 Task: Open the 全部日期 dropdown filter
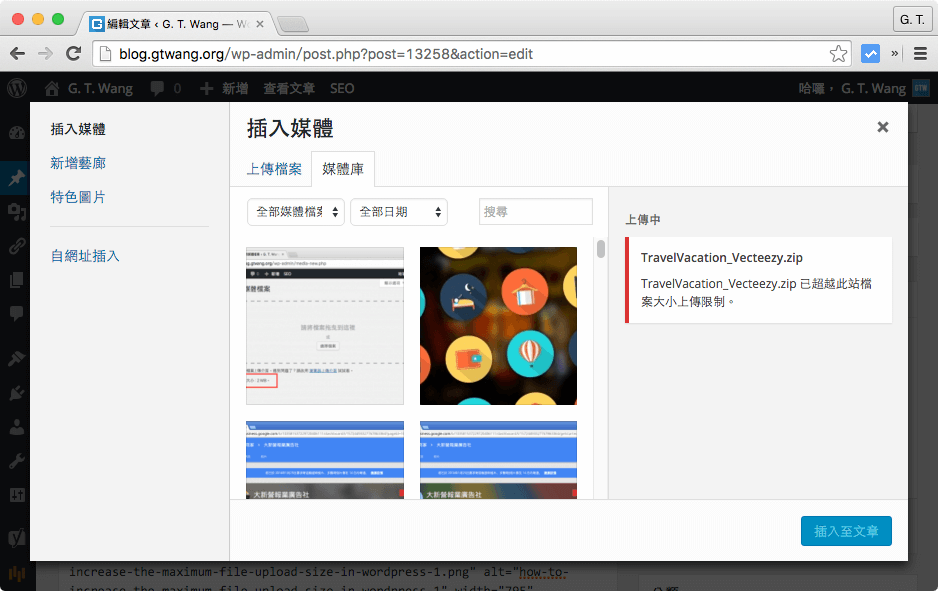pos(399,212)
